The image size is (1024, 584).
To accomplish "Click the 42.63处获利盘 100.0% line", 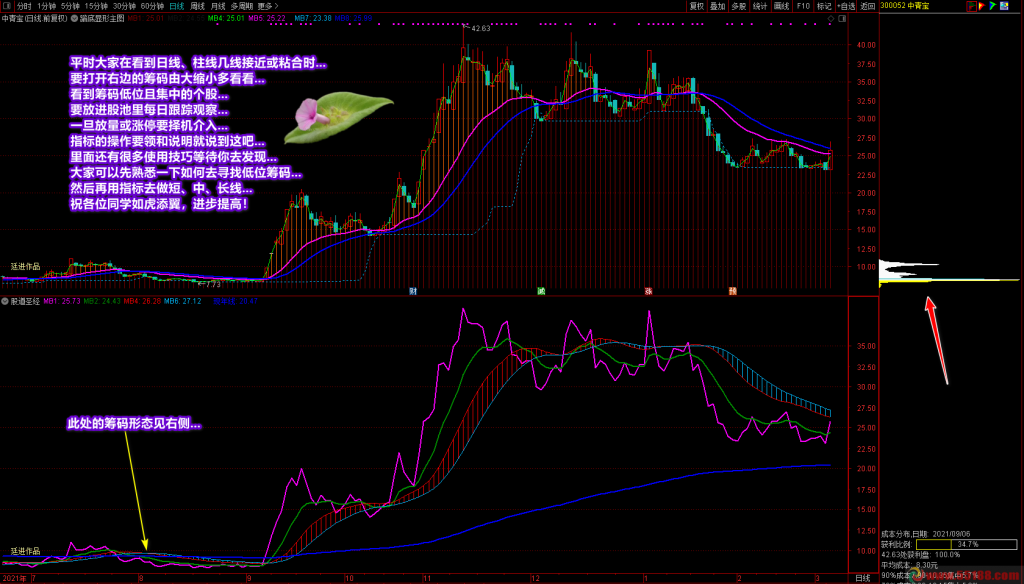I will (x=921, y=555).
